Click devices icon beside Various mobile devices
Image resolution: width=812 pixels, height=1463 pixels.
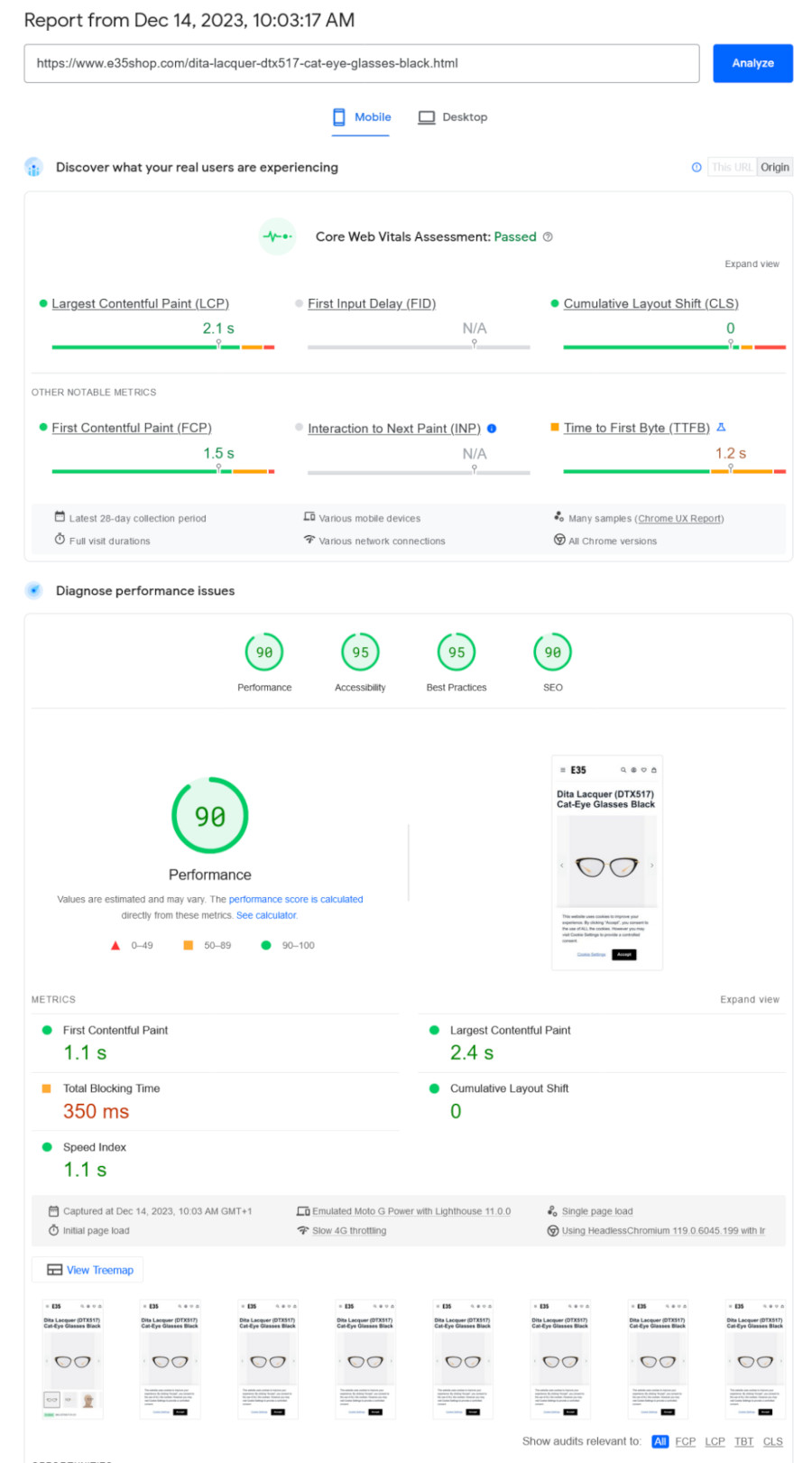309,517
